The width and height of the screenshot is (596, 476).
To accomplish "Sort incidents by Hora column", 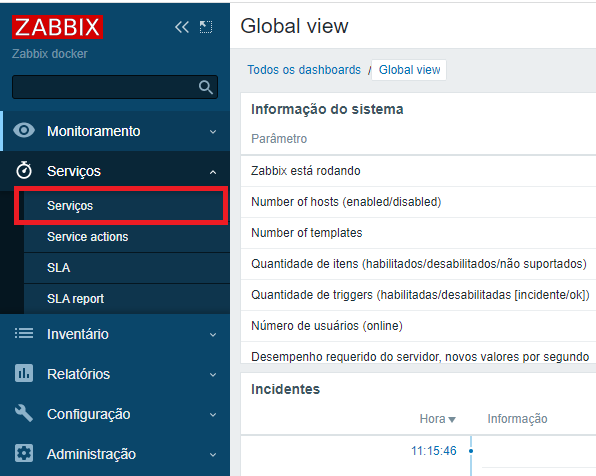I will click(x=437, y=419).
